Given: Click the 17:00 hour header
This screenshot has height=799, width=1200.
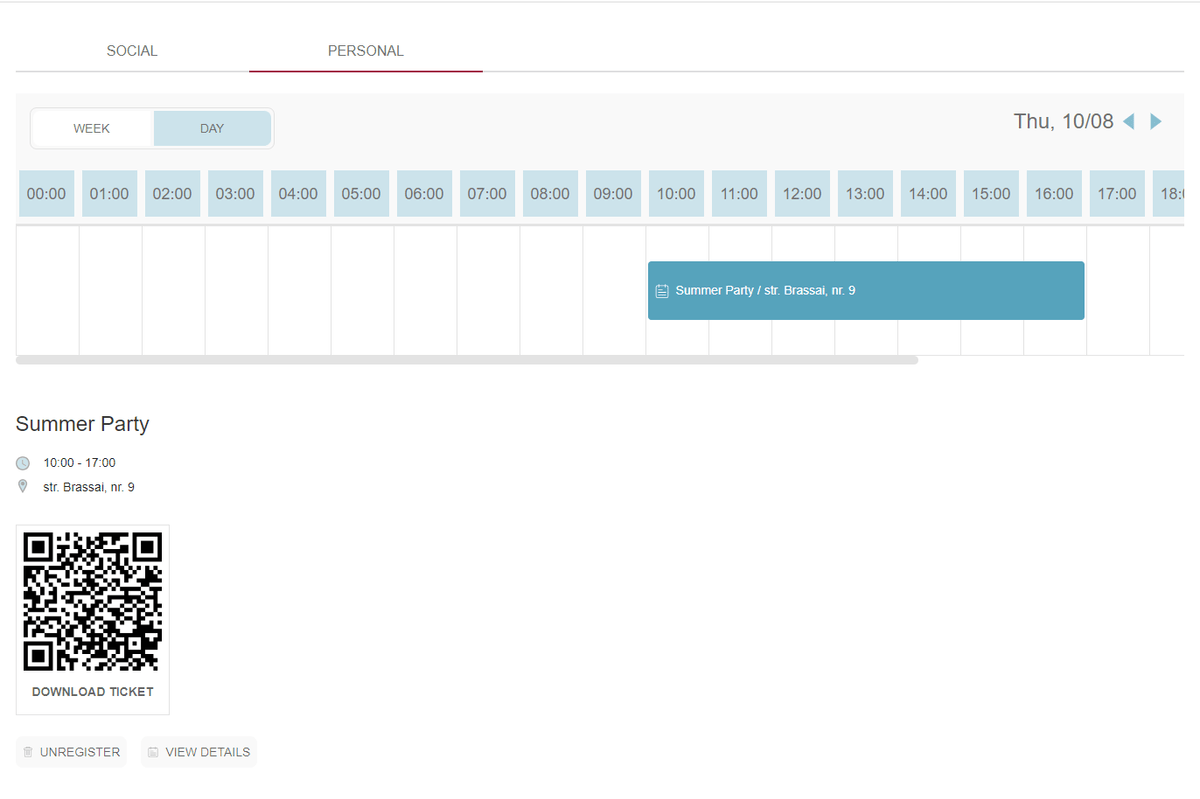Looking at the screenshot, I should (1117, 194).
